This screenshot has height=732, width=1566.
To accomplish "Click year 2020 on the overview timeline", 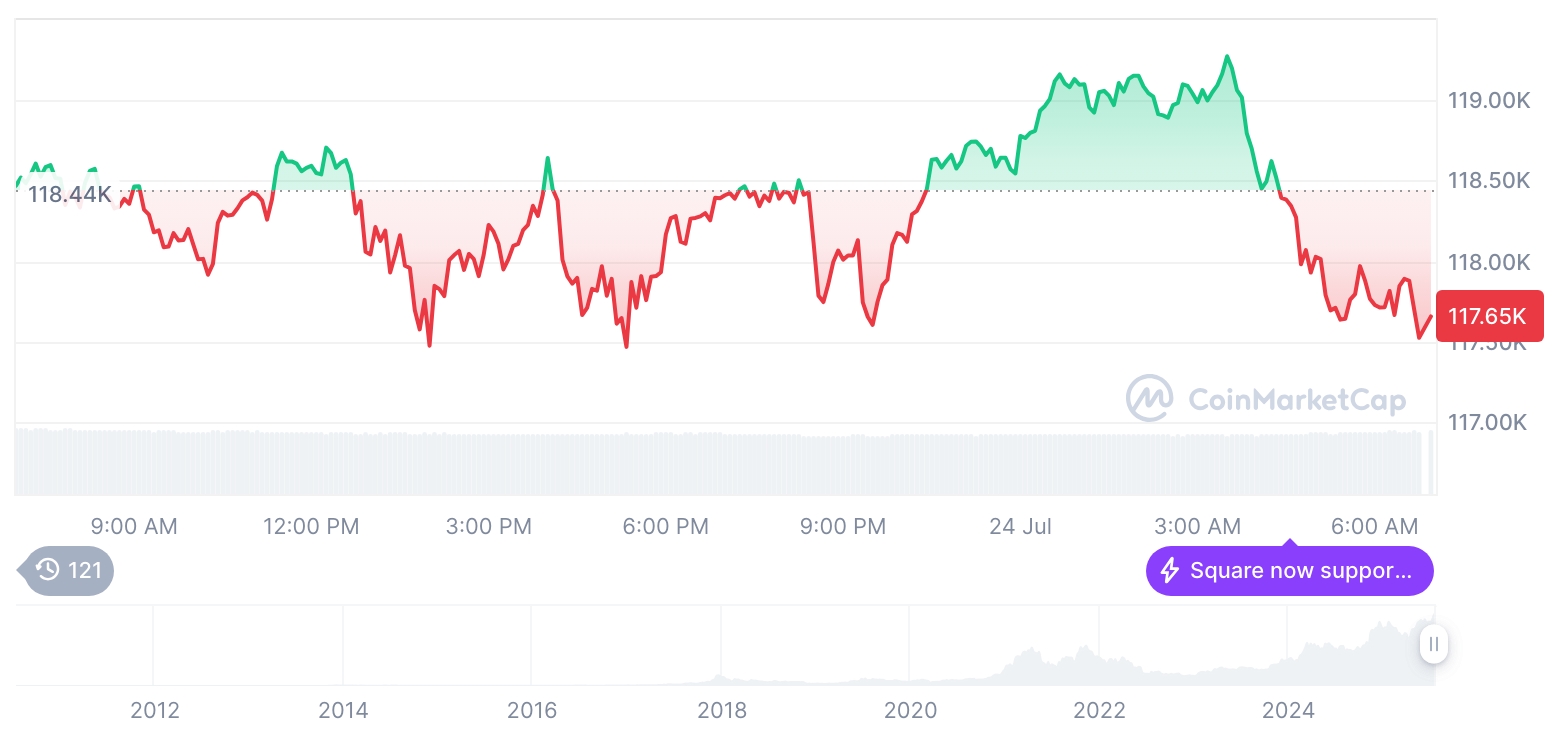I will tap(910, 711).
